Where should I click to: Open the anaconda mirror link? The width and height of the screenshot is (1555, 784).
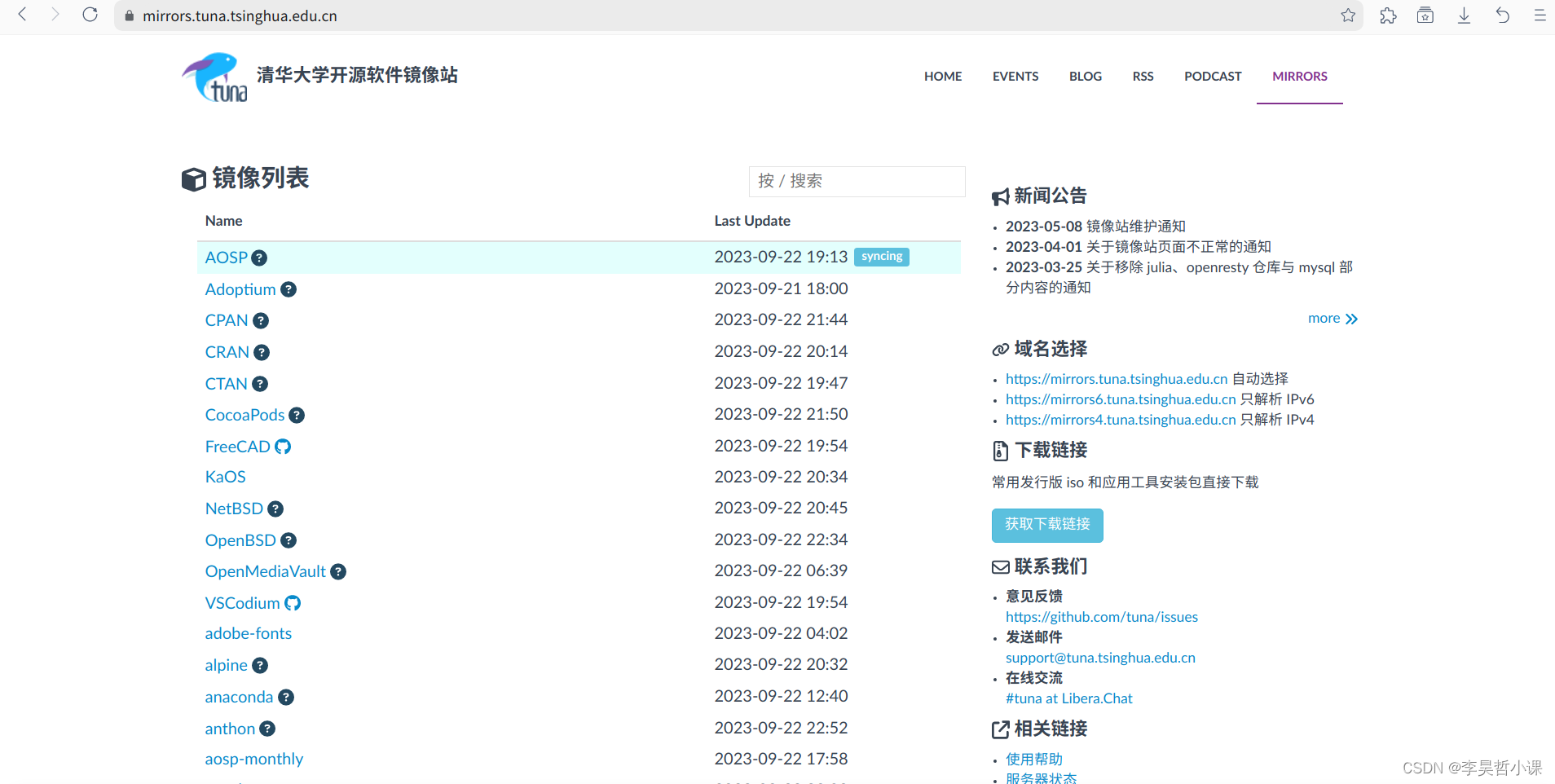239,697
